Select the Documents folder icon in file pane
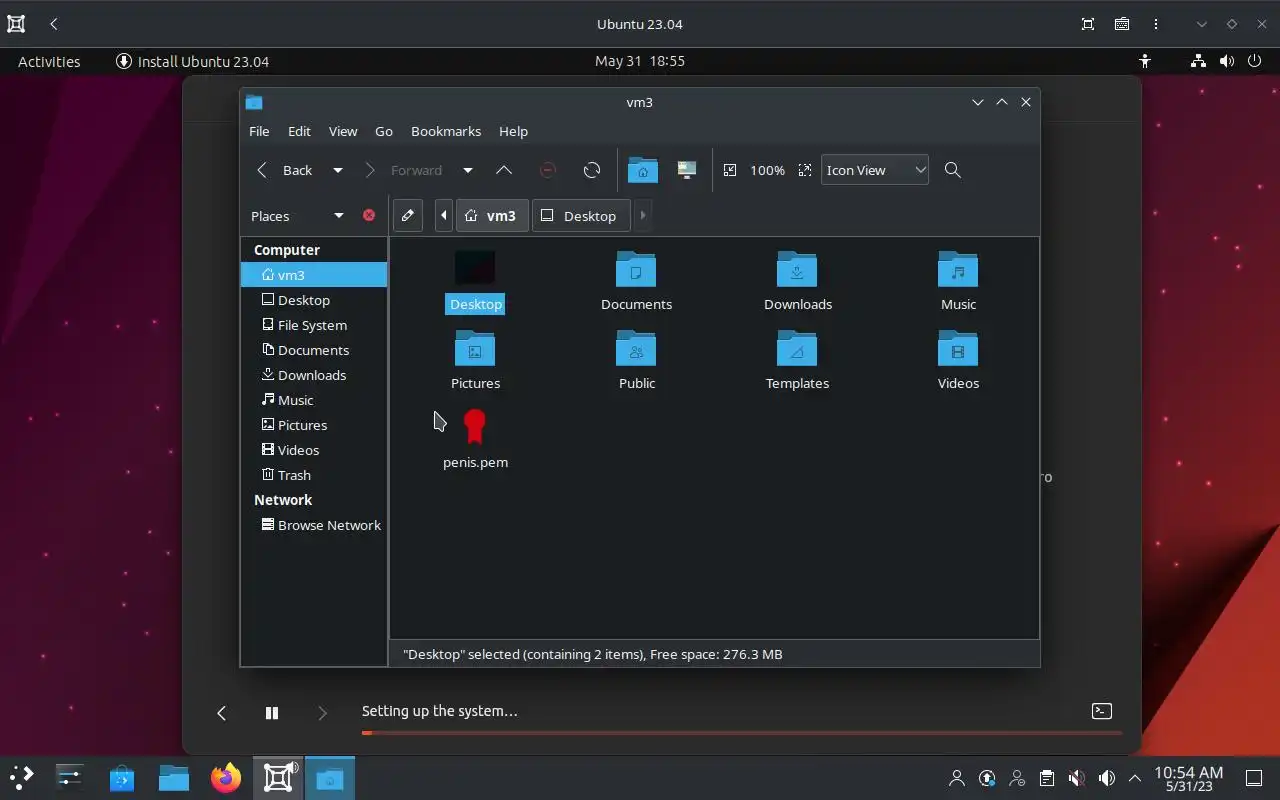 [636, 268]
